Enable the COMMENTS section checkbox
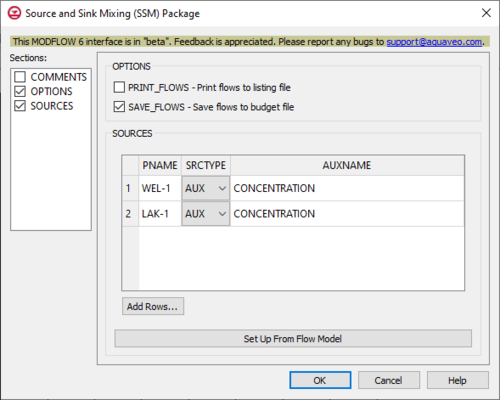 20,77
